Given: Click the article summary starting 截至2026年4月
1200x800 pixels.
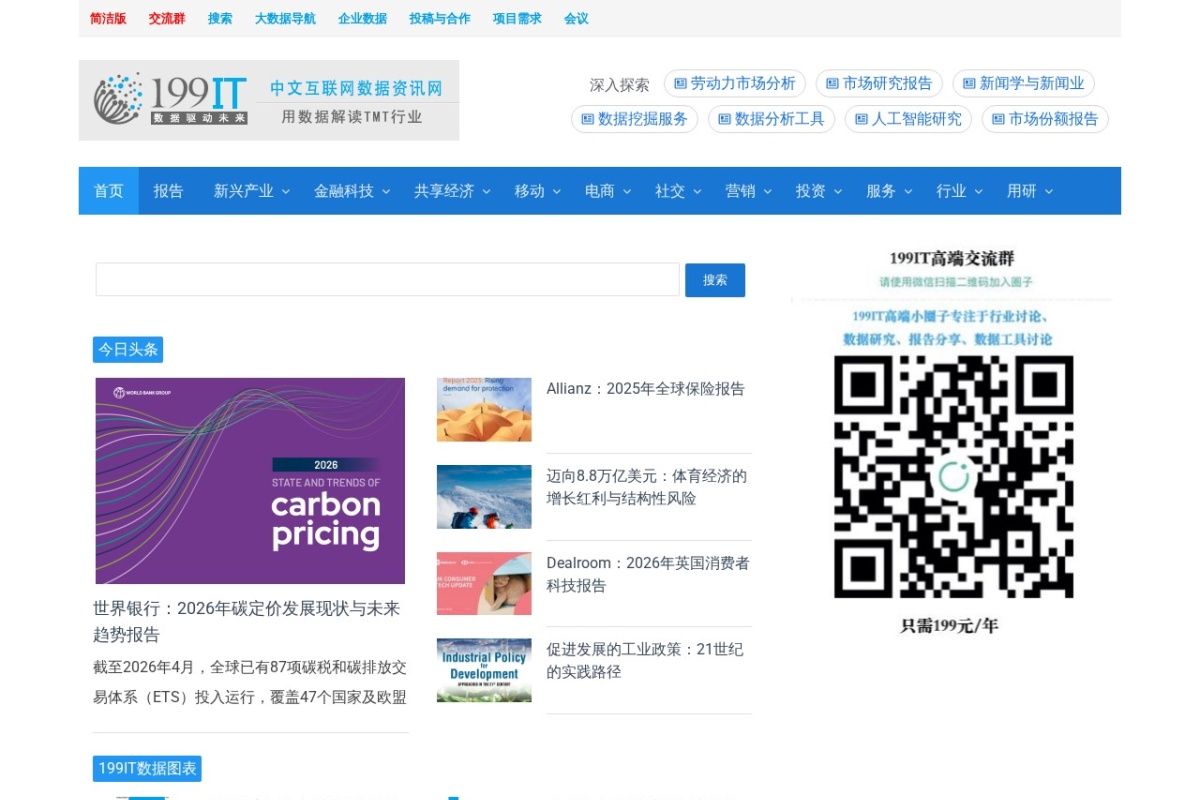Looking at the screenshot, I should tap(250, 682).
